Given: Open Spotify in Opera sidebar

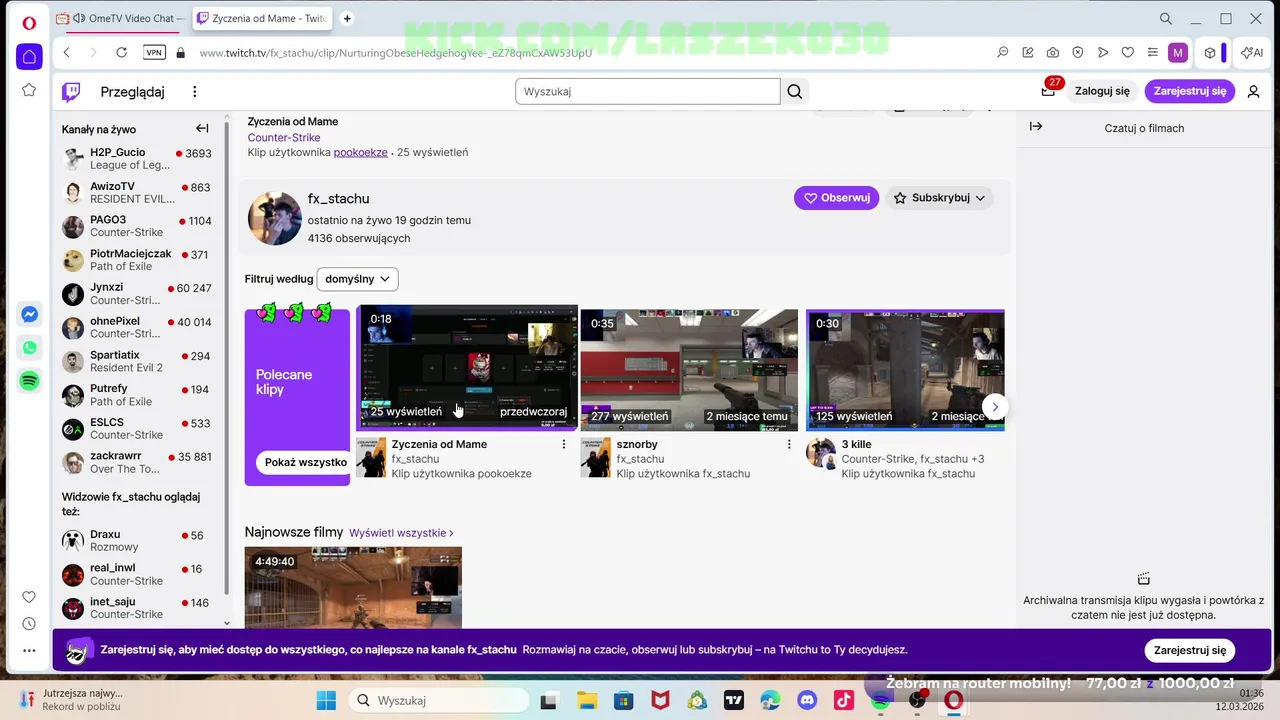Looking at the screenshot, I should click(29, 381).
